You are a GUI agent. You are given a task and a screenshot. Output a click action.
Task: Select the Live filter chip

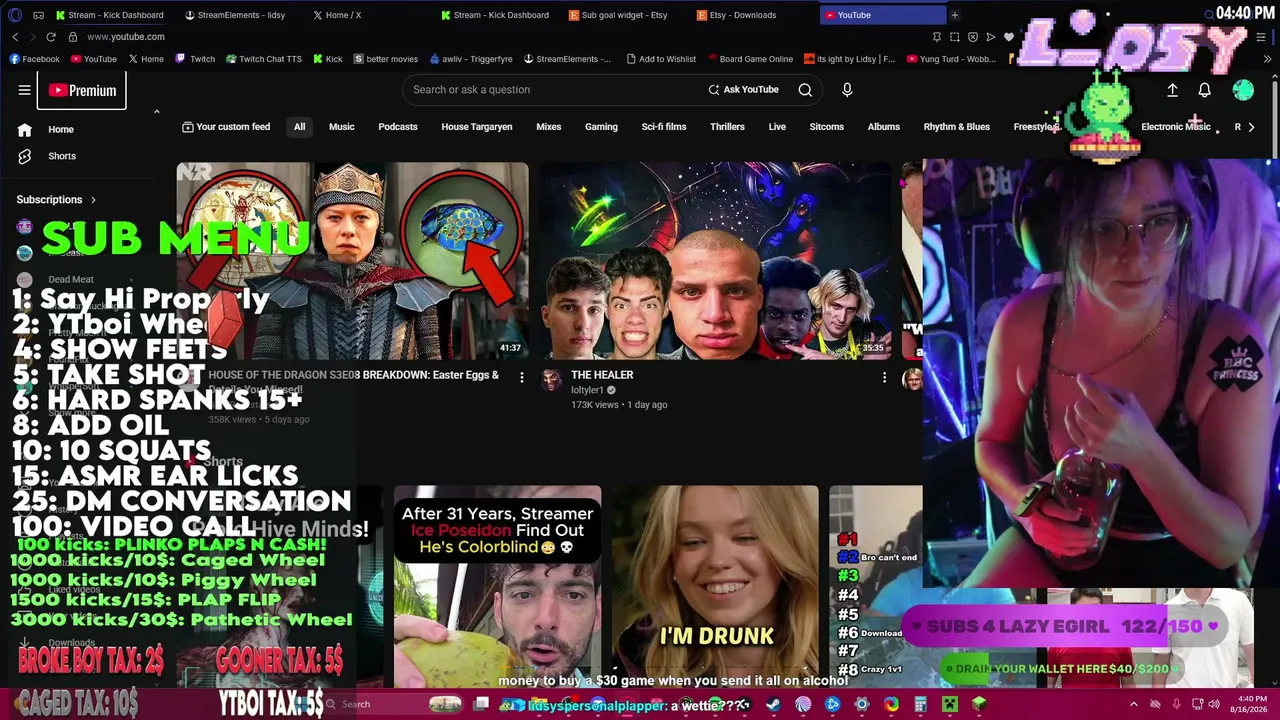[x=777, y=127]
